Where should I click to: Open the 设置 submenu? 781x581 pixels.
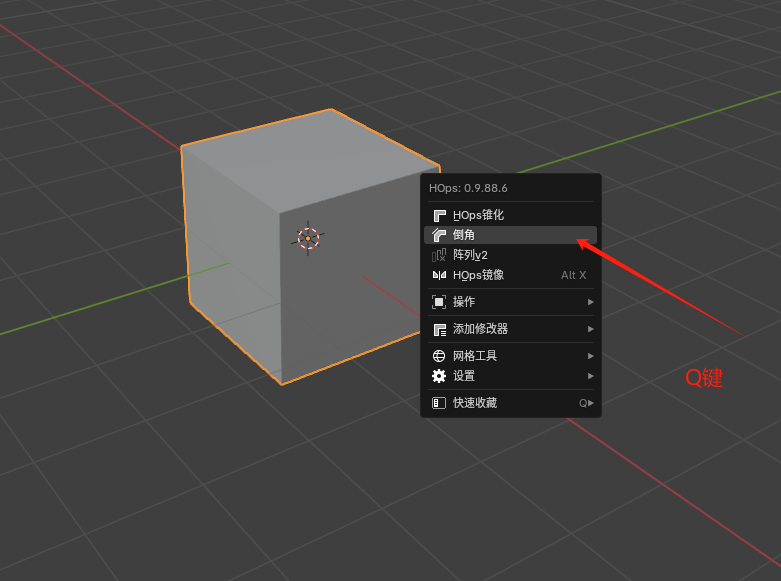(x=511, y=376)
